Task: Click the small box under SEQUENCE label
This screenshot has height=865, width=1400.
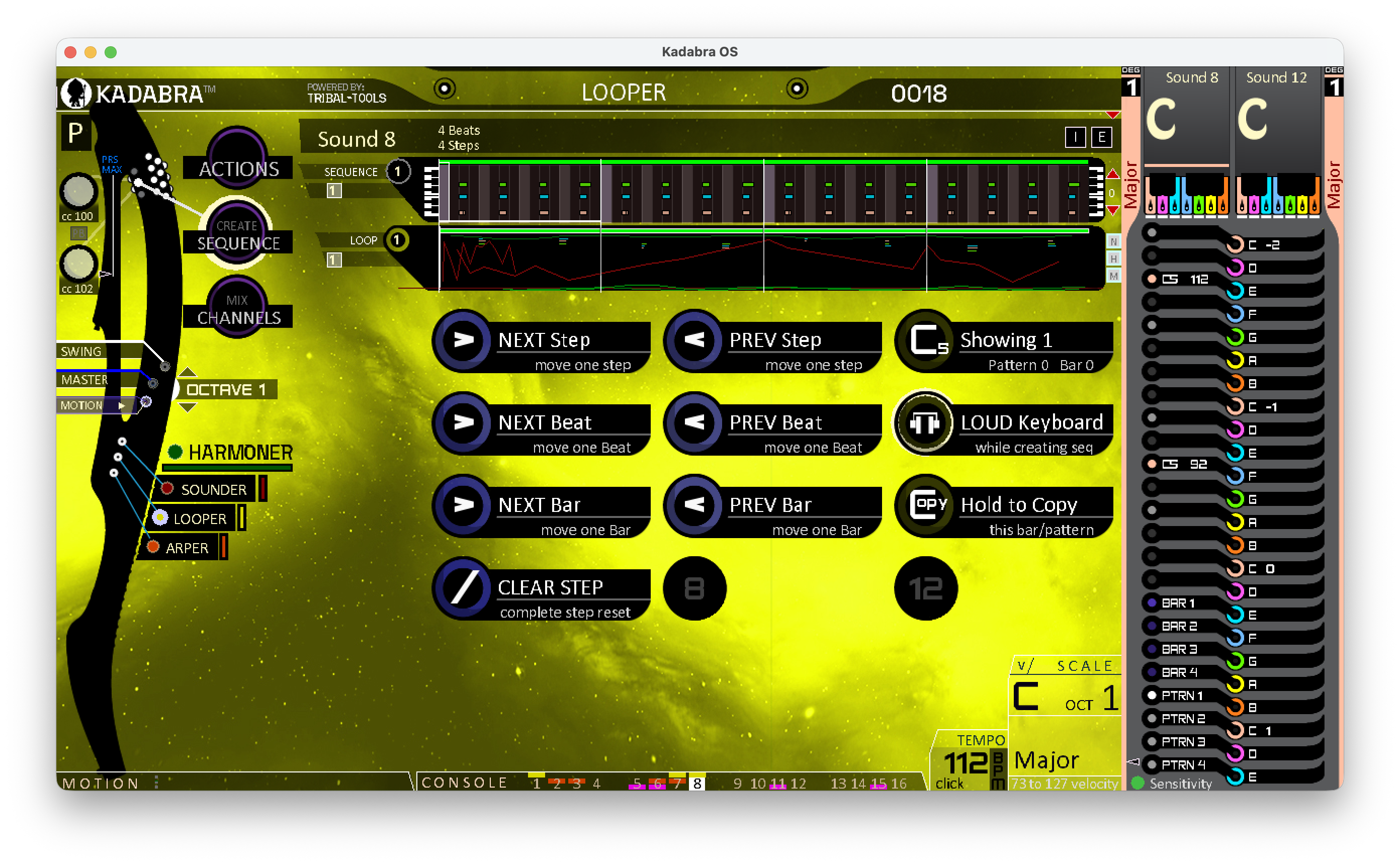Action: point(334,191)
